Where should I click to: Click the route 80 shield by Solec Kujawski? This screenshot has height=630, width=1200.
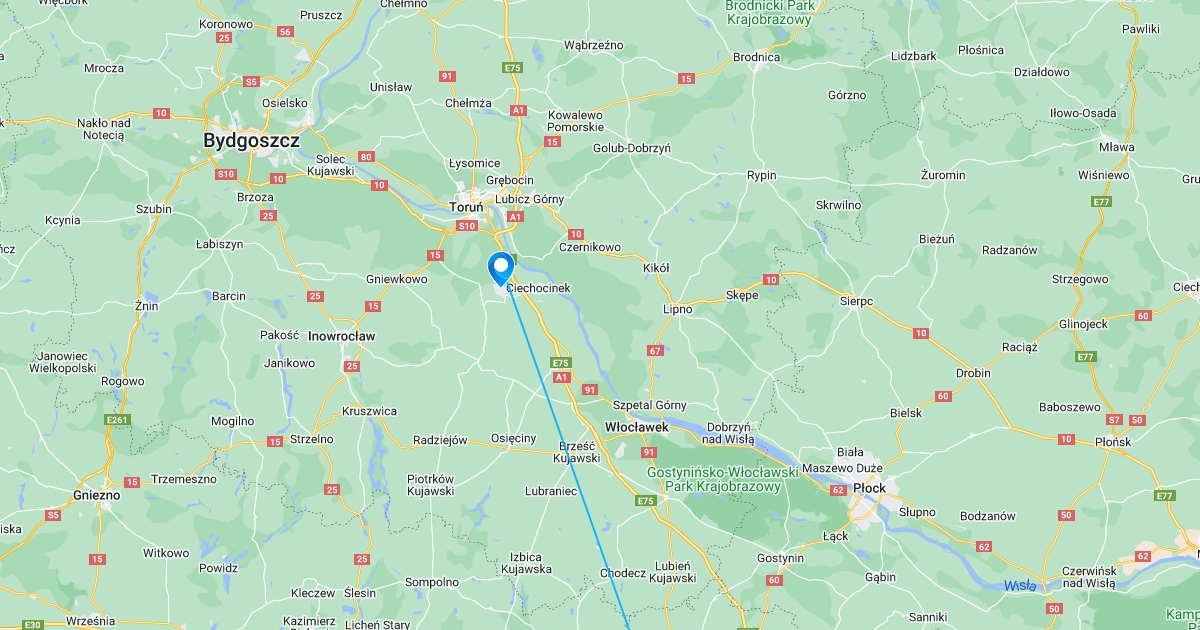click(366, 157)
